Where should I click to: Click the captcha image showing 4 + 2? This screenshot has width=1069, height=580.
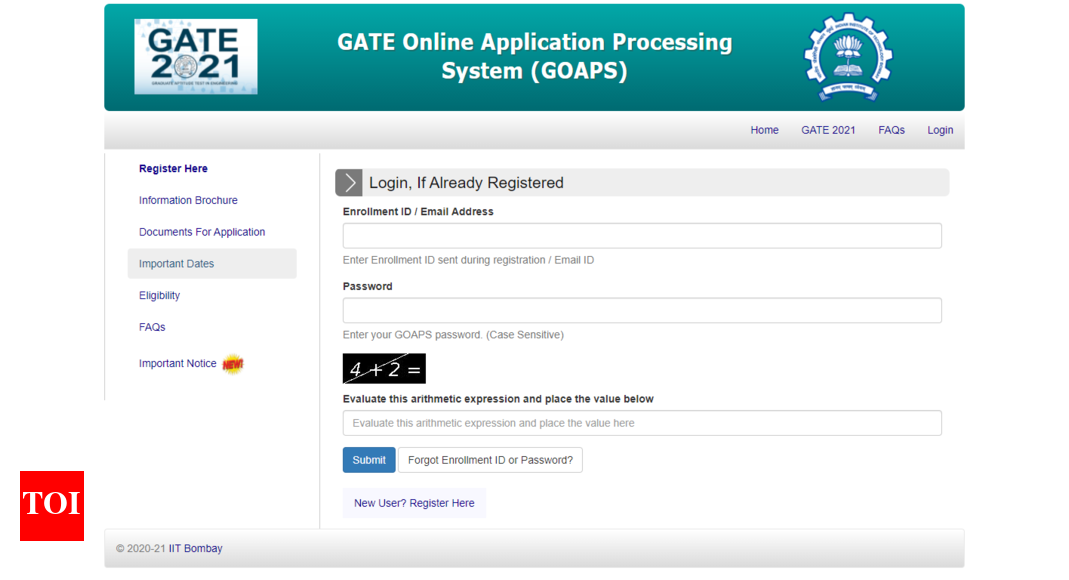click(384, 369)
